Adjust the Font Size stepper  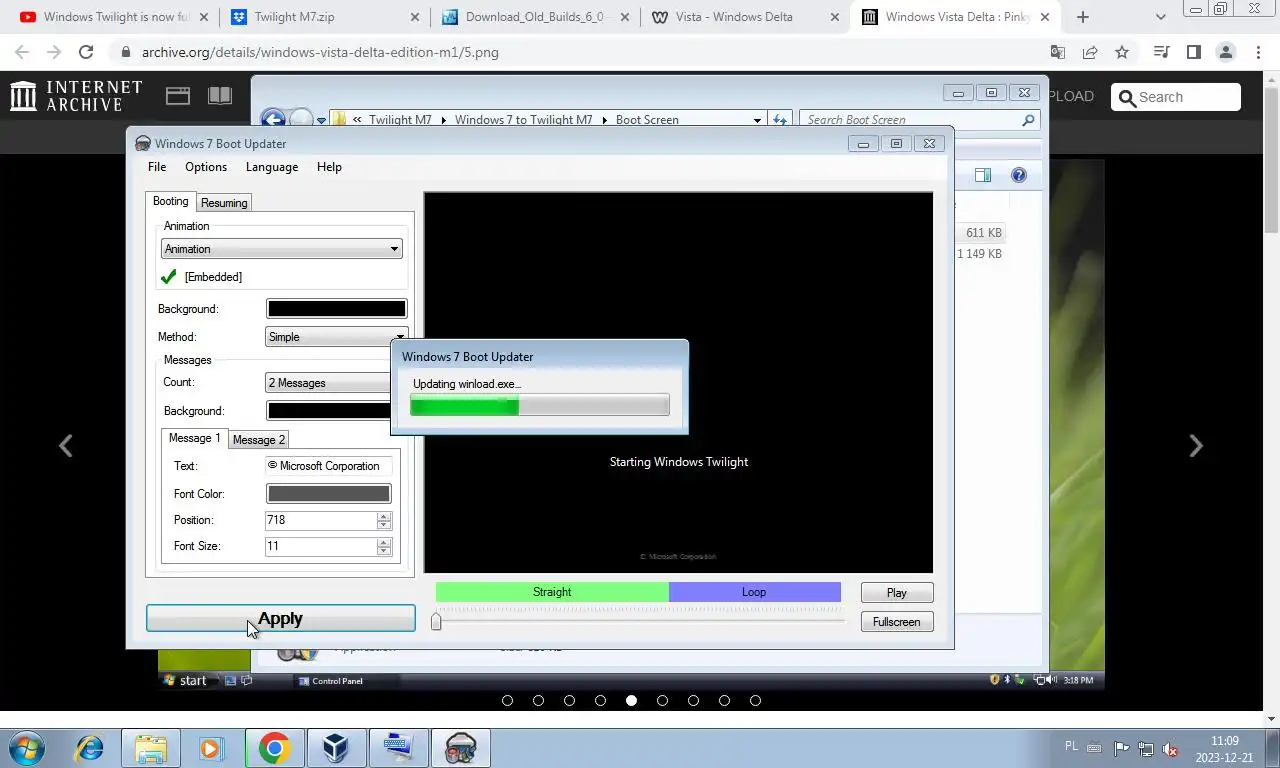pos(384,547)
